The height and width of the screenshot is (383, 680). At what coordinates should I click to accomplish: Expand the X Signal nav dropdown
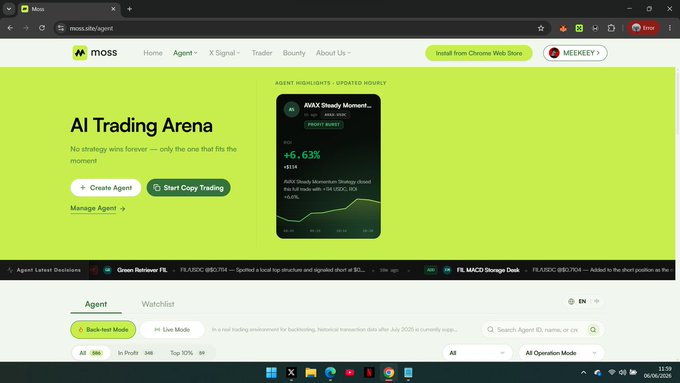[224, 53]
